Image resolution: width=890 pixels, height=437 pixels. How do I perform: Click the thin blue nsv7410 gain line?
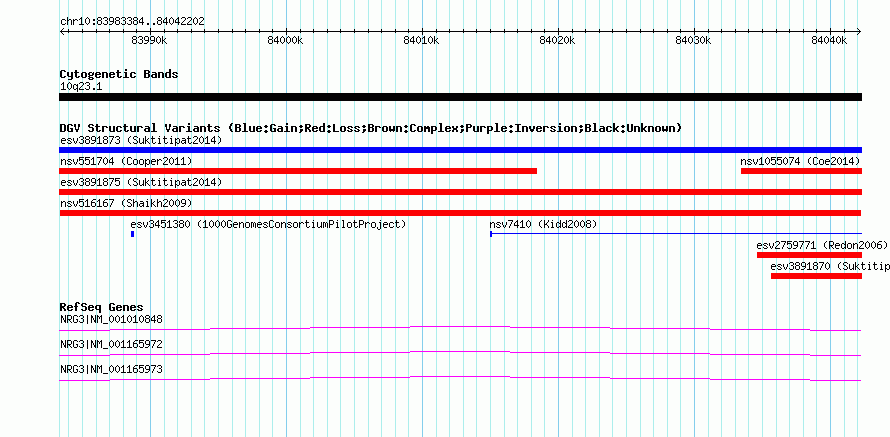click(x=676, y=233)
